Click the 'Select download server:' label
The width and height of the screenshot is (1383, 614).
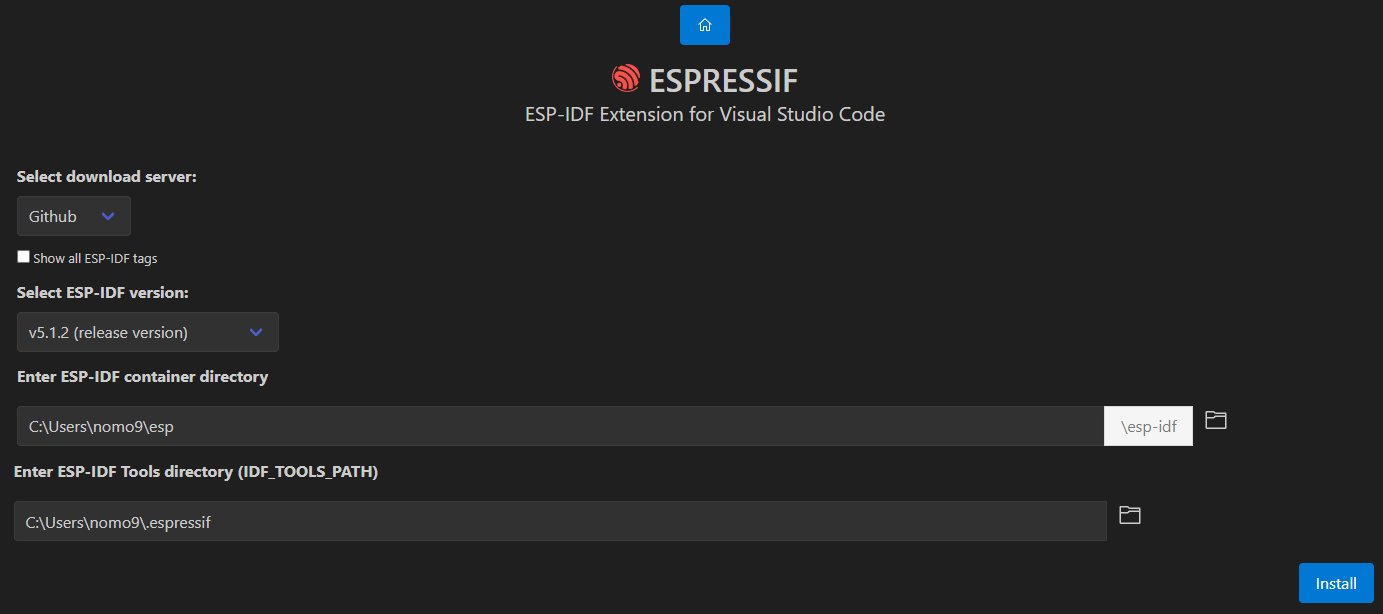pos(107,177)
